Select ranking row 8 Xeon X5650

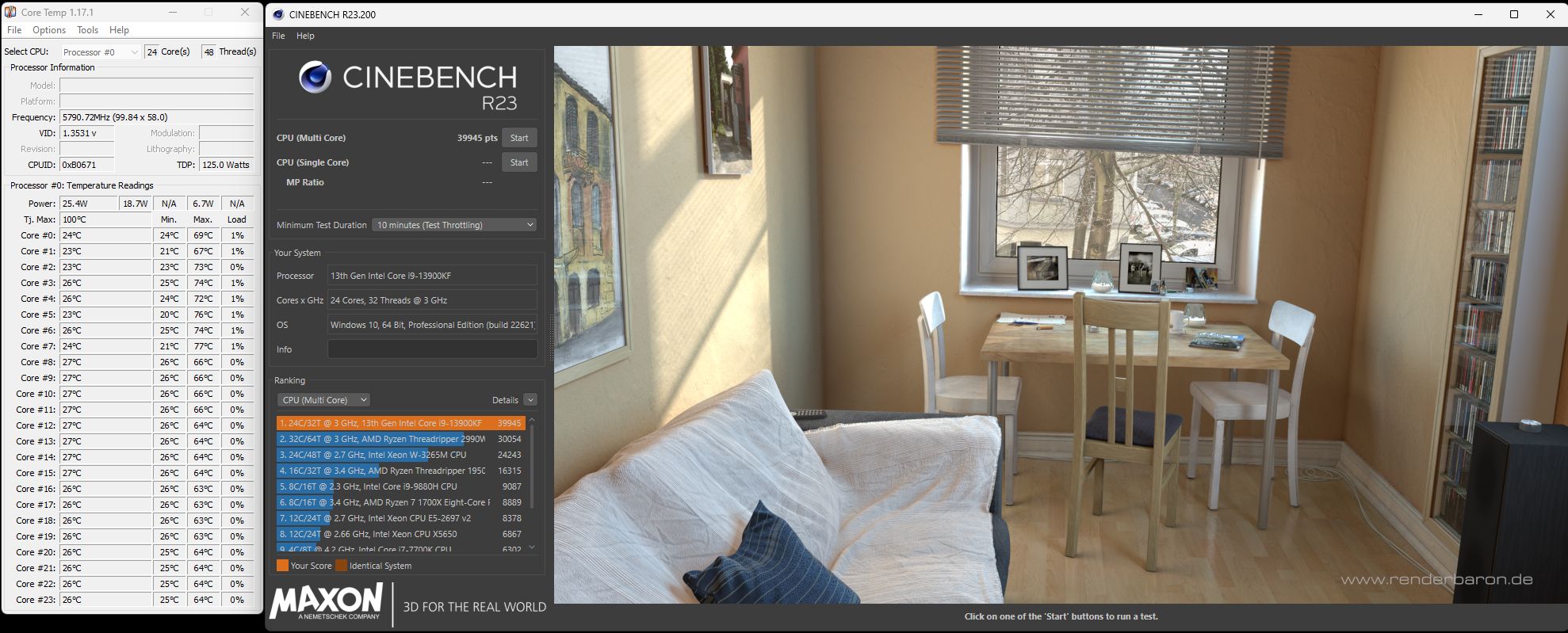click(400, 534)
